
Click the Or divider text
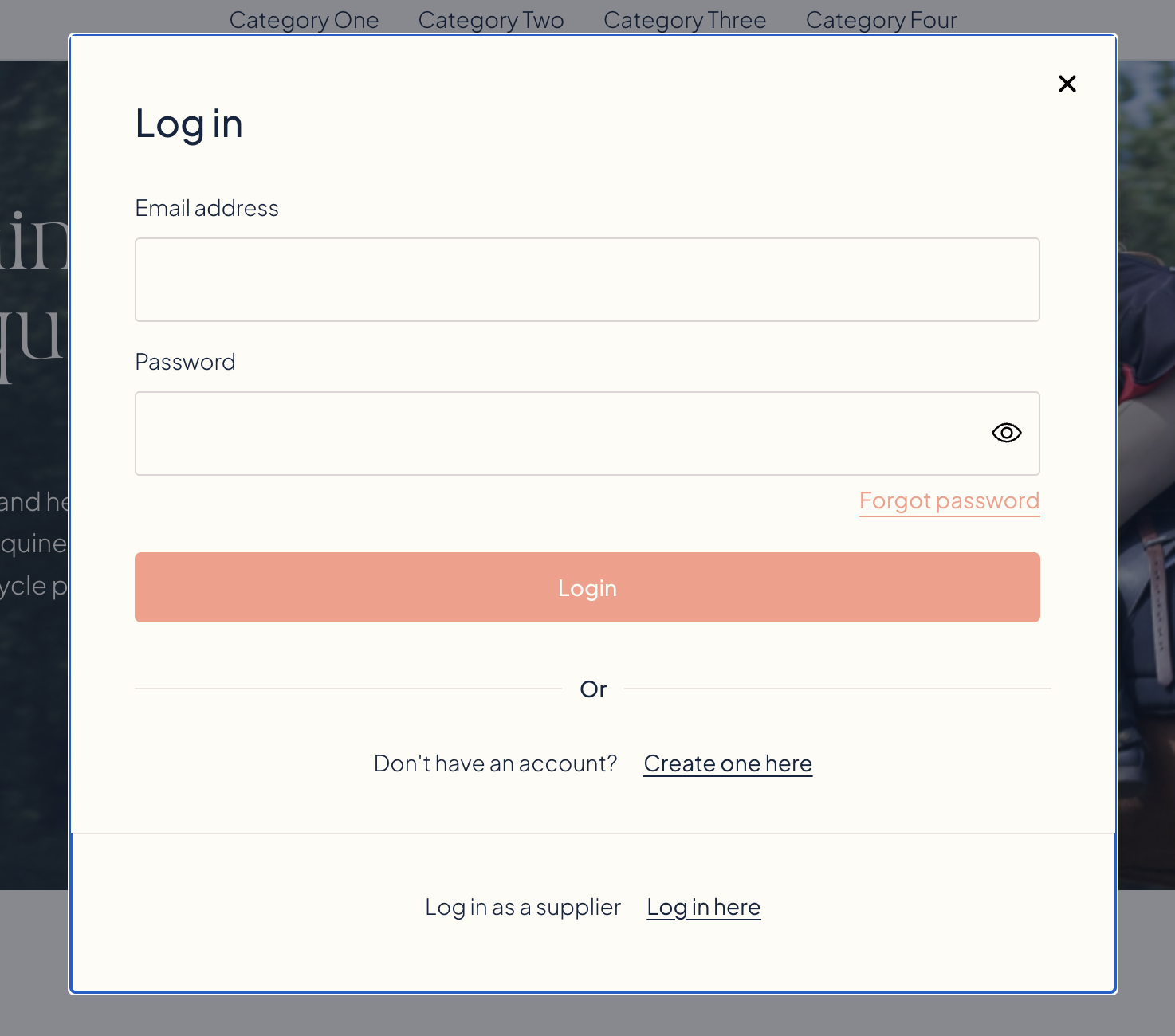click(593, 689)
